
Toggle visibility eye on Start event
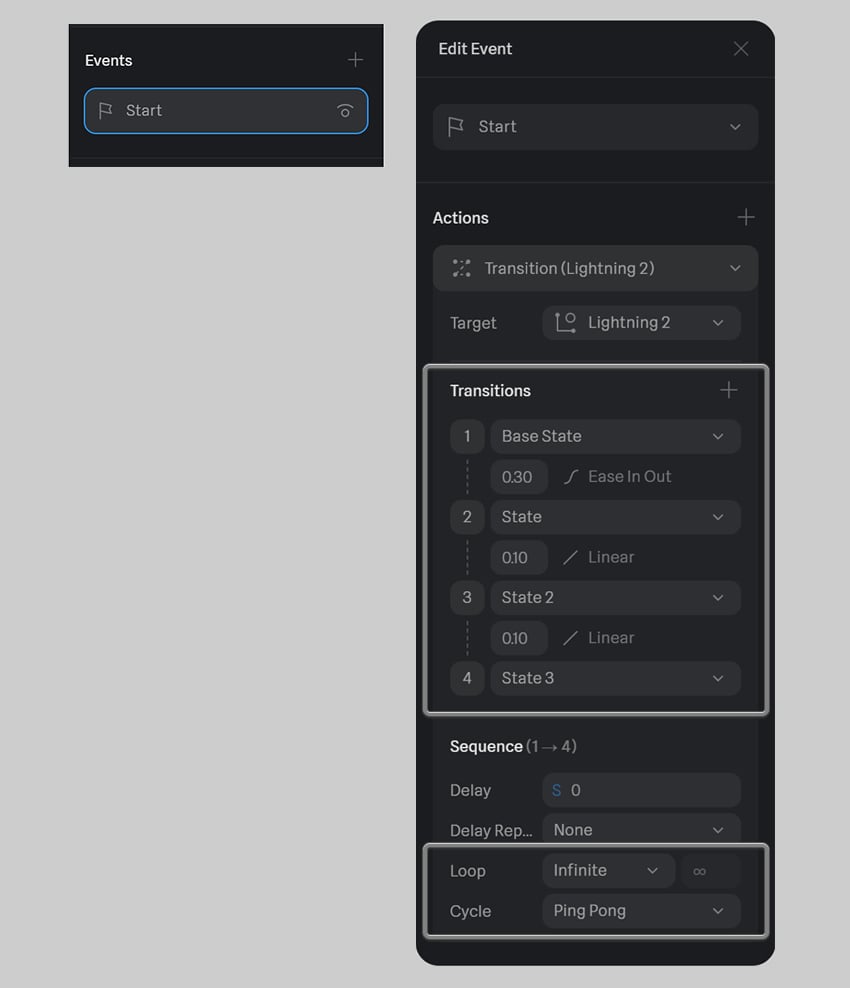click(x=345, y=111)
